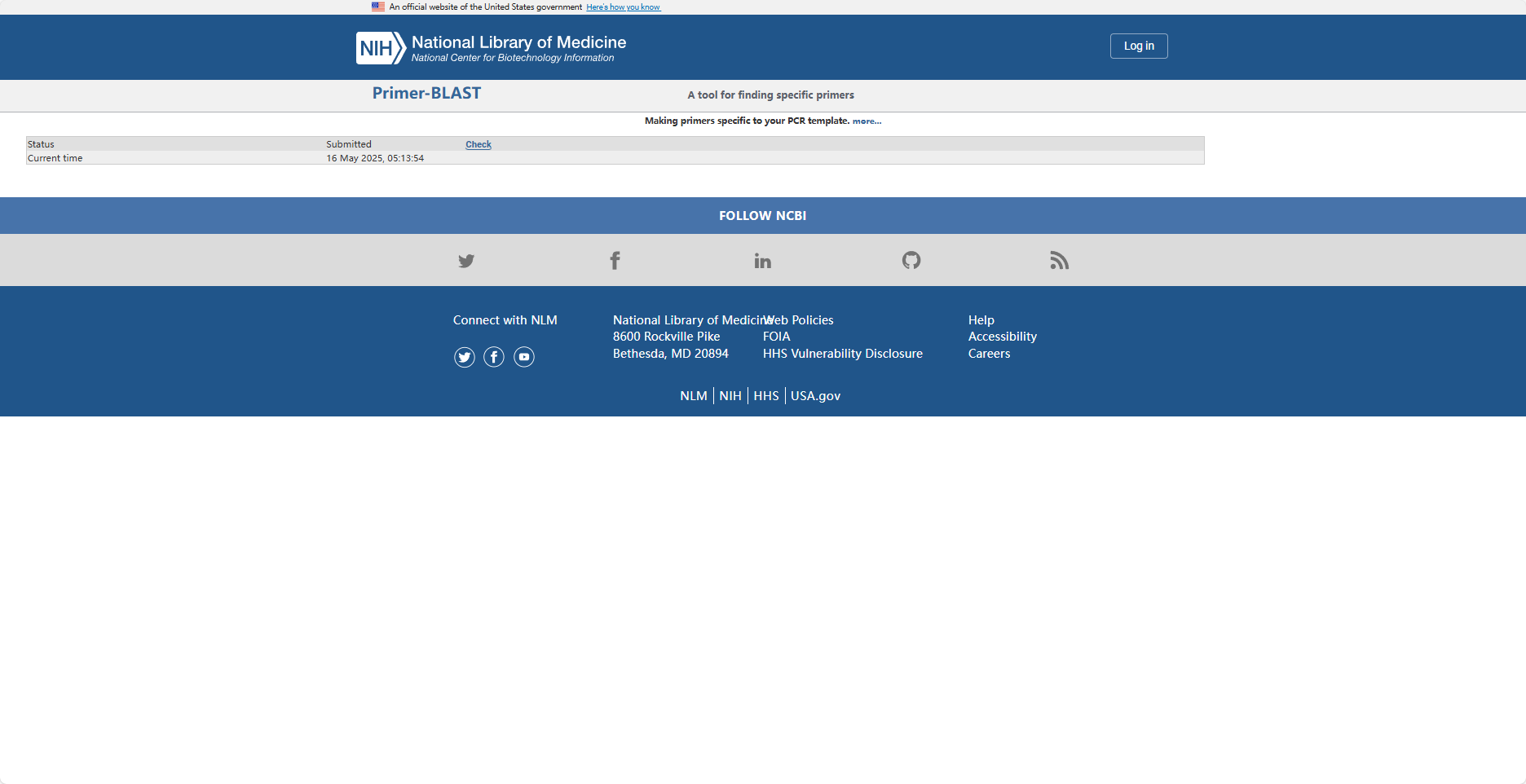
Task: Click the NIH logo in the header
Action: [x=381, y=48]
